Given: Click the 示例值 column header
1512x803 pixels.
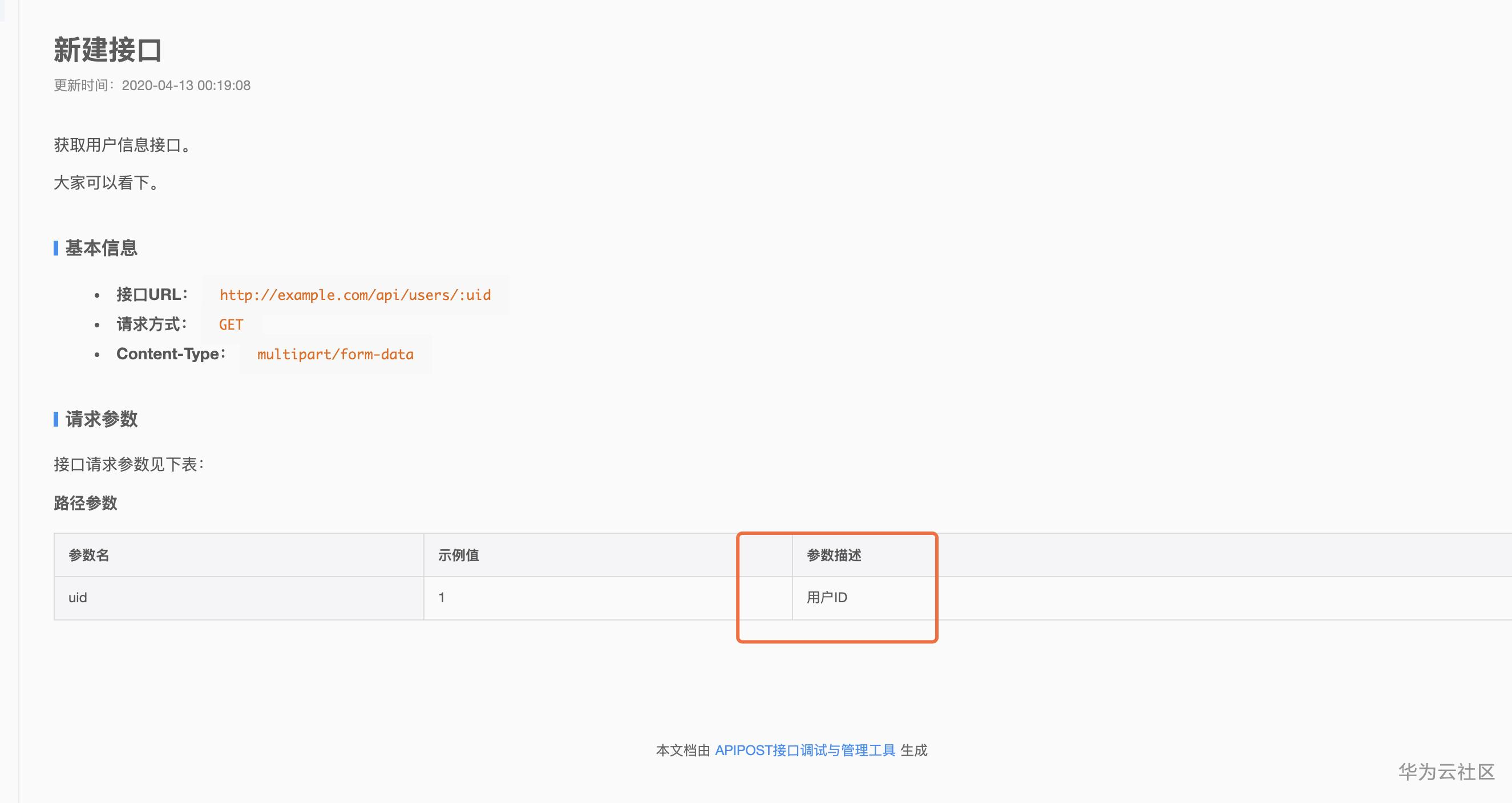Looking at the screenshot, I should tap(458, 555).
